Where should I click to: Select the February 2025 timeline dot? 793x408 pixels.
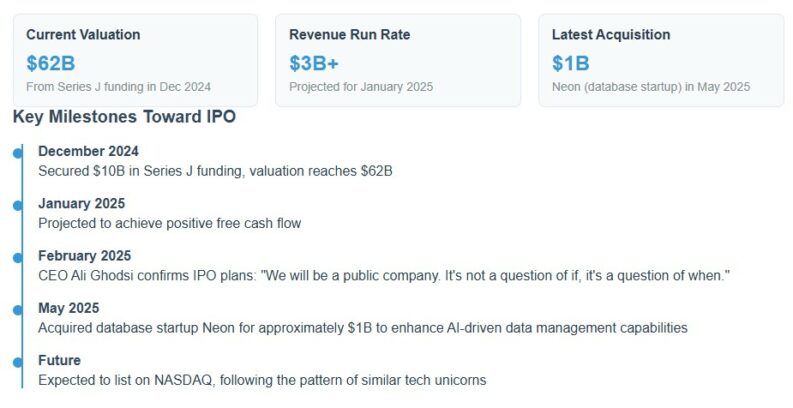(x=18, y=257)
